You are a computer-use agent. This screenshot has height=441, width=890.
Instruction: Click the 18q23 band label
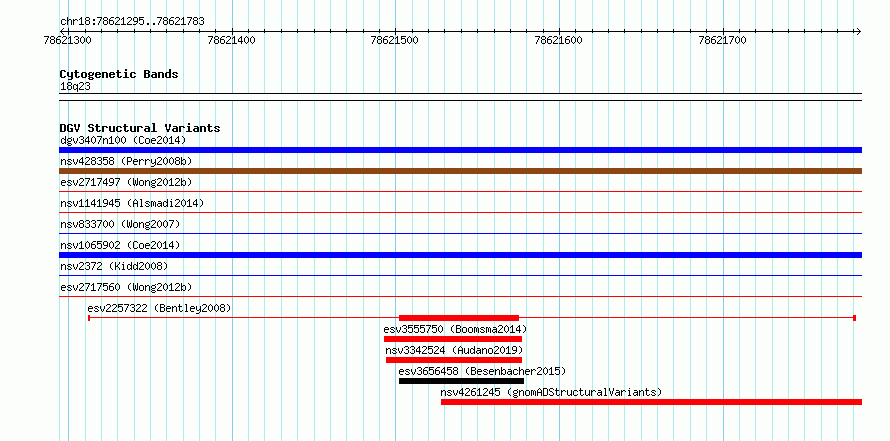point(75,87)
